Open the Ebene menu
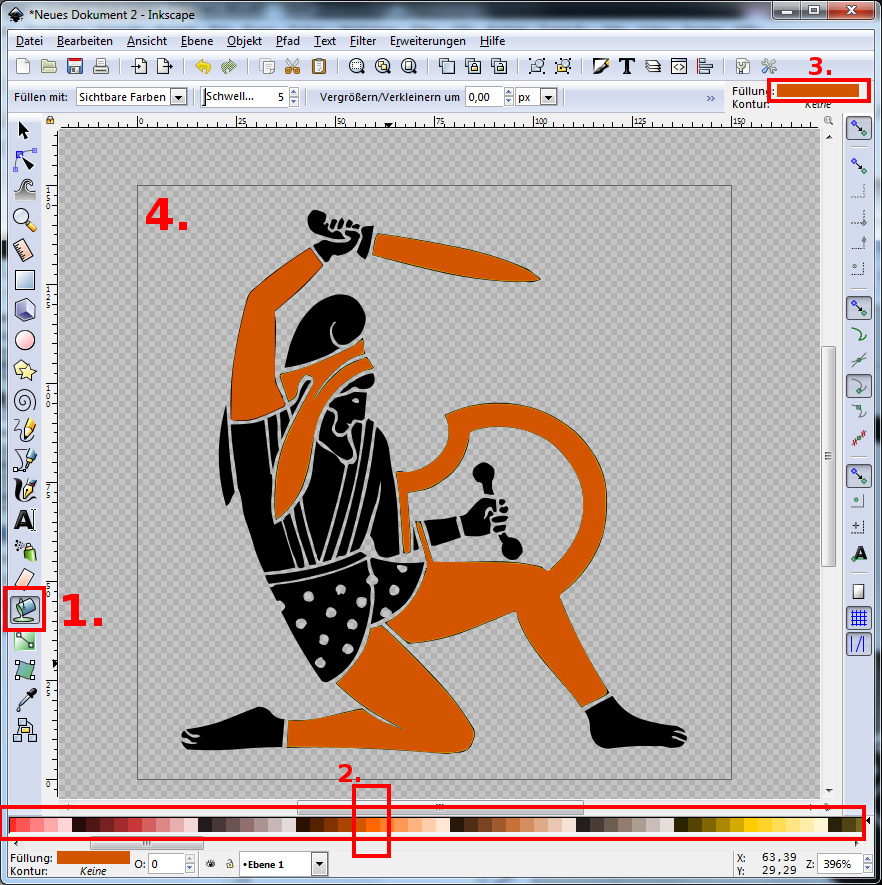This screenshot has width=882, height=885. 197,41
